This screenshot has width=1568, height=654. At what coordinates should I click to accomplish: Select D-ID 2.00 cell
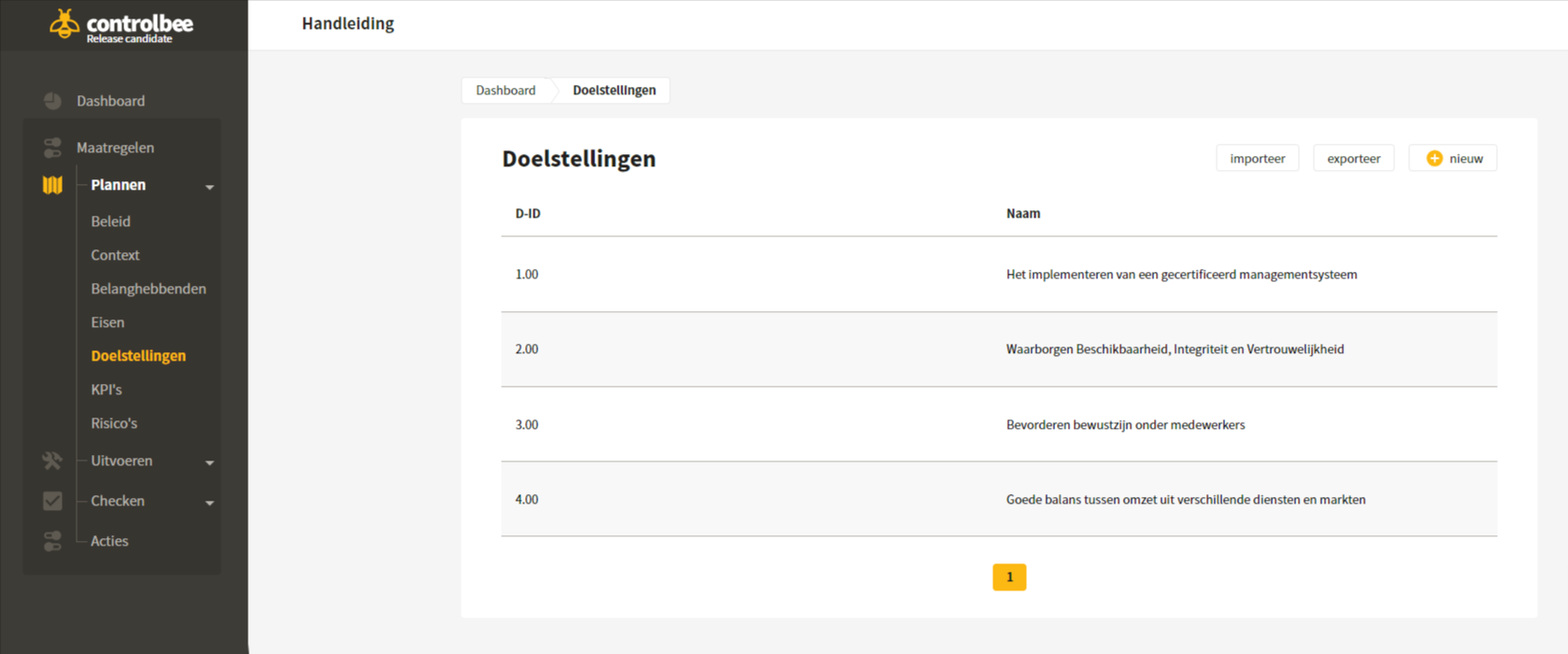[x=527, y=349]
